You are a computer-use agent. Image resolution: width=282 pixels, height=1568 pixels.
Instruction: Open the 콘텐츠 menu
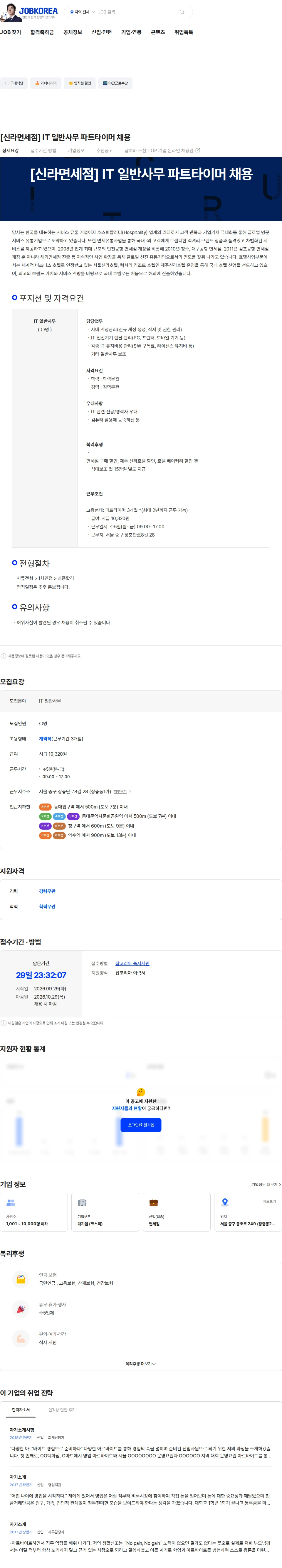158,32
